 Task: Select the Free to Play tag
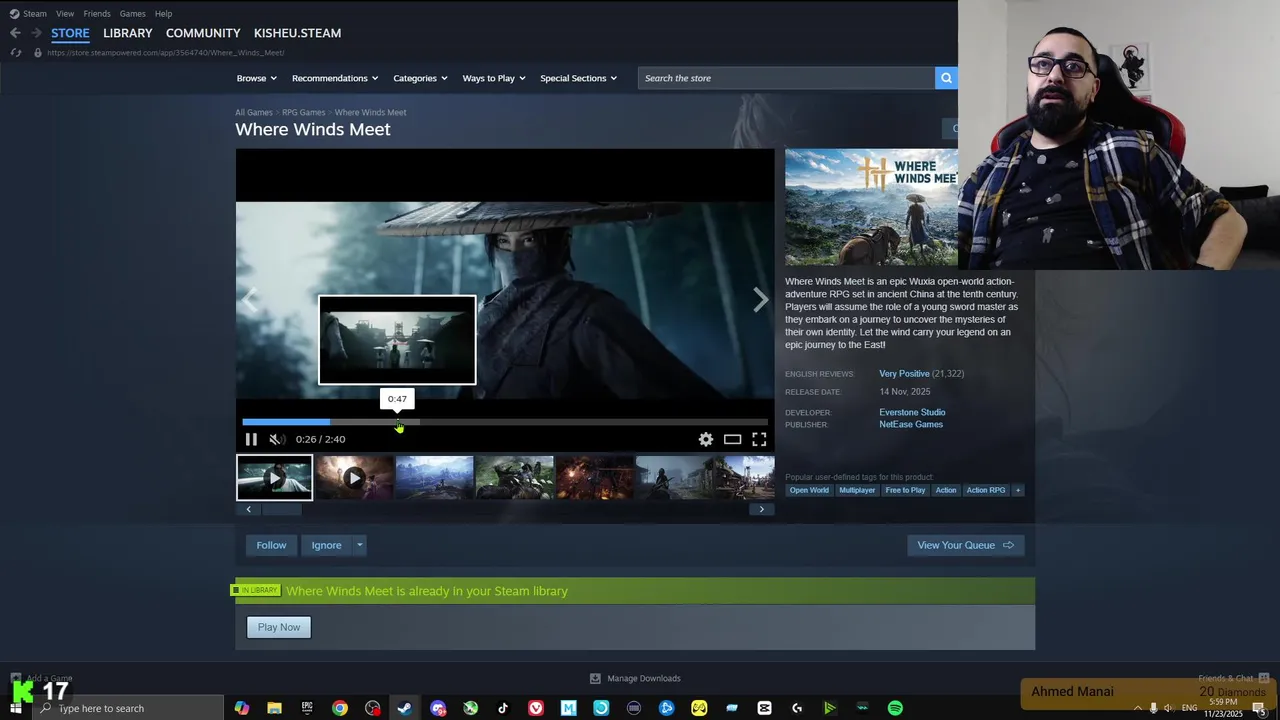pos(905,490)
